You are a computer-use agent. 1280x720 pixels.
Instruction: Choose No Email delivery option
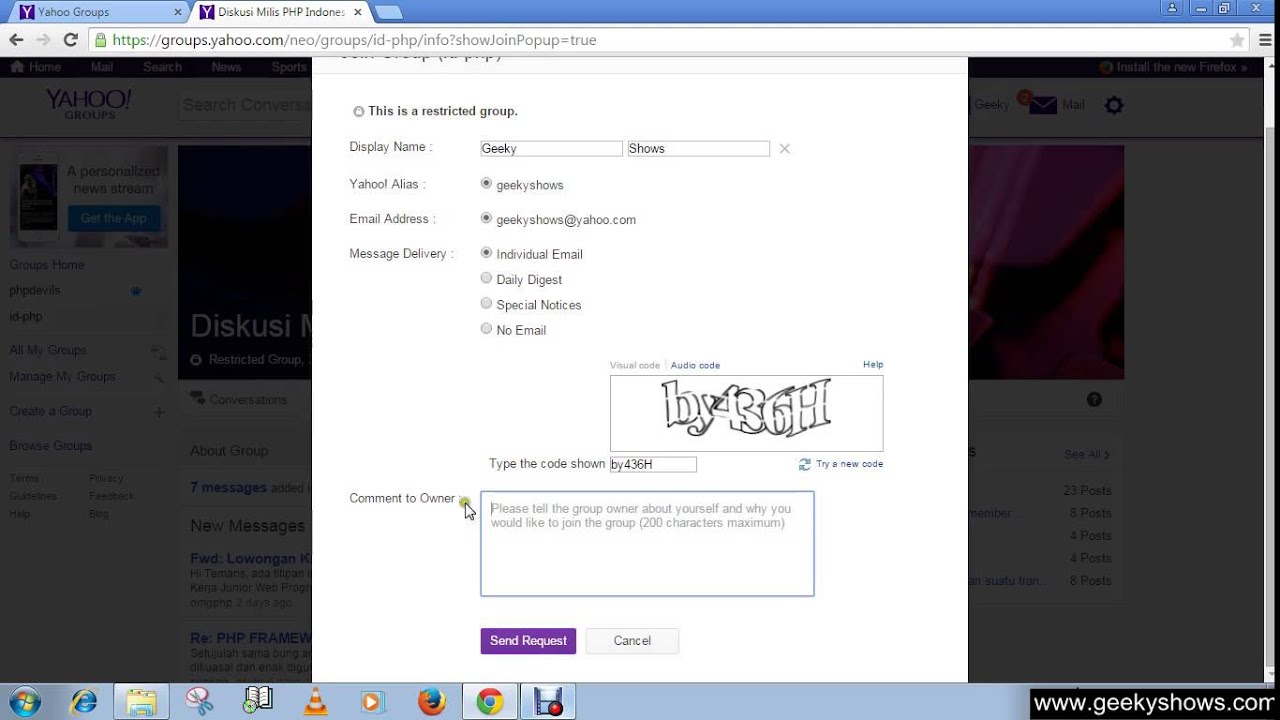(x=486, y=328)
